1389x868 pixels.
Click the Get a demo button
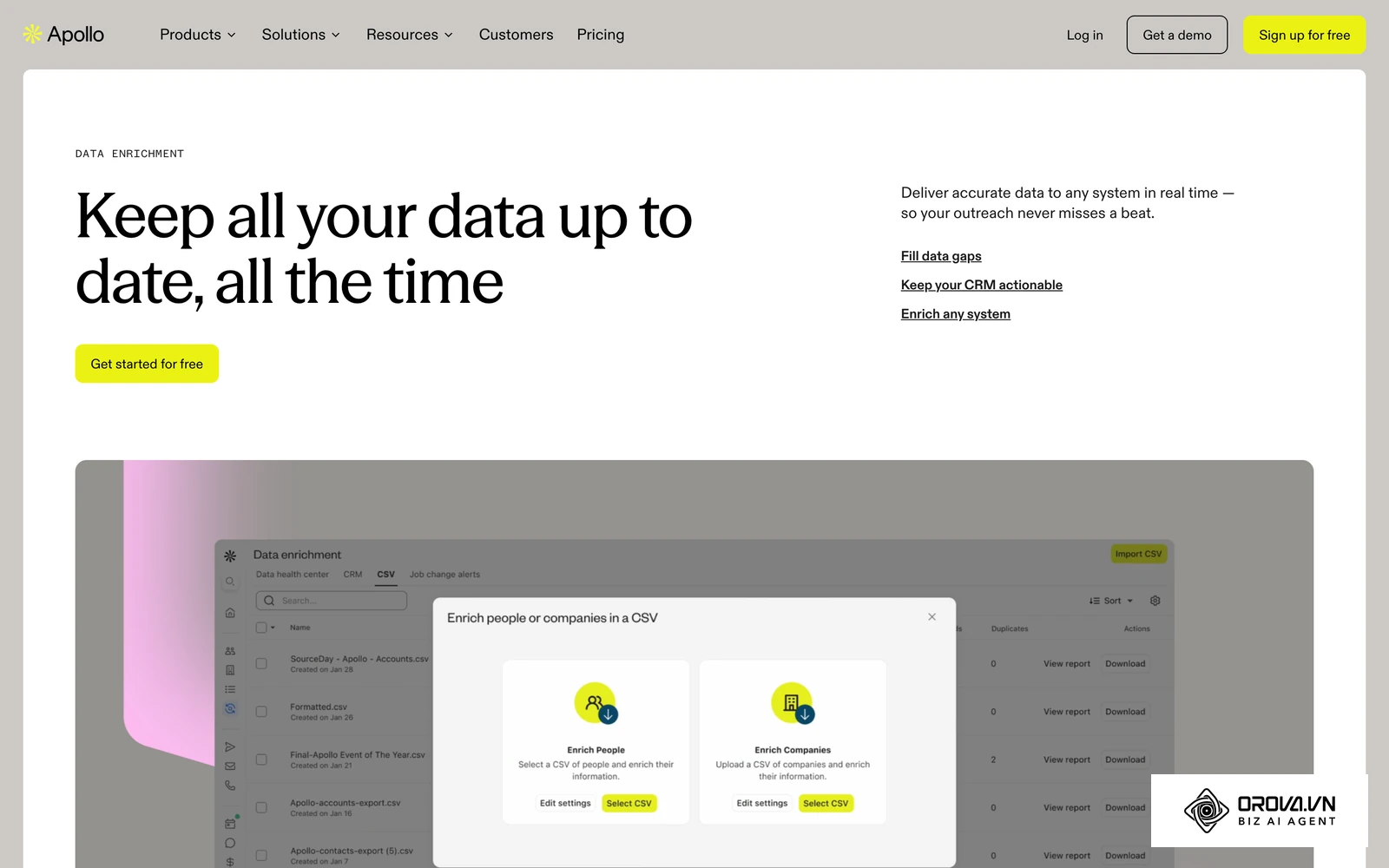click(1177, 35)
